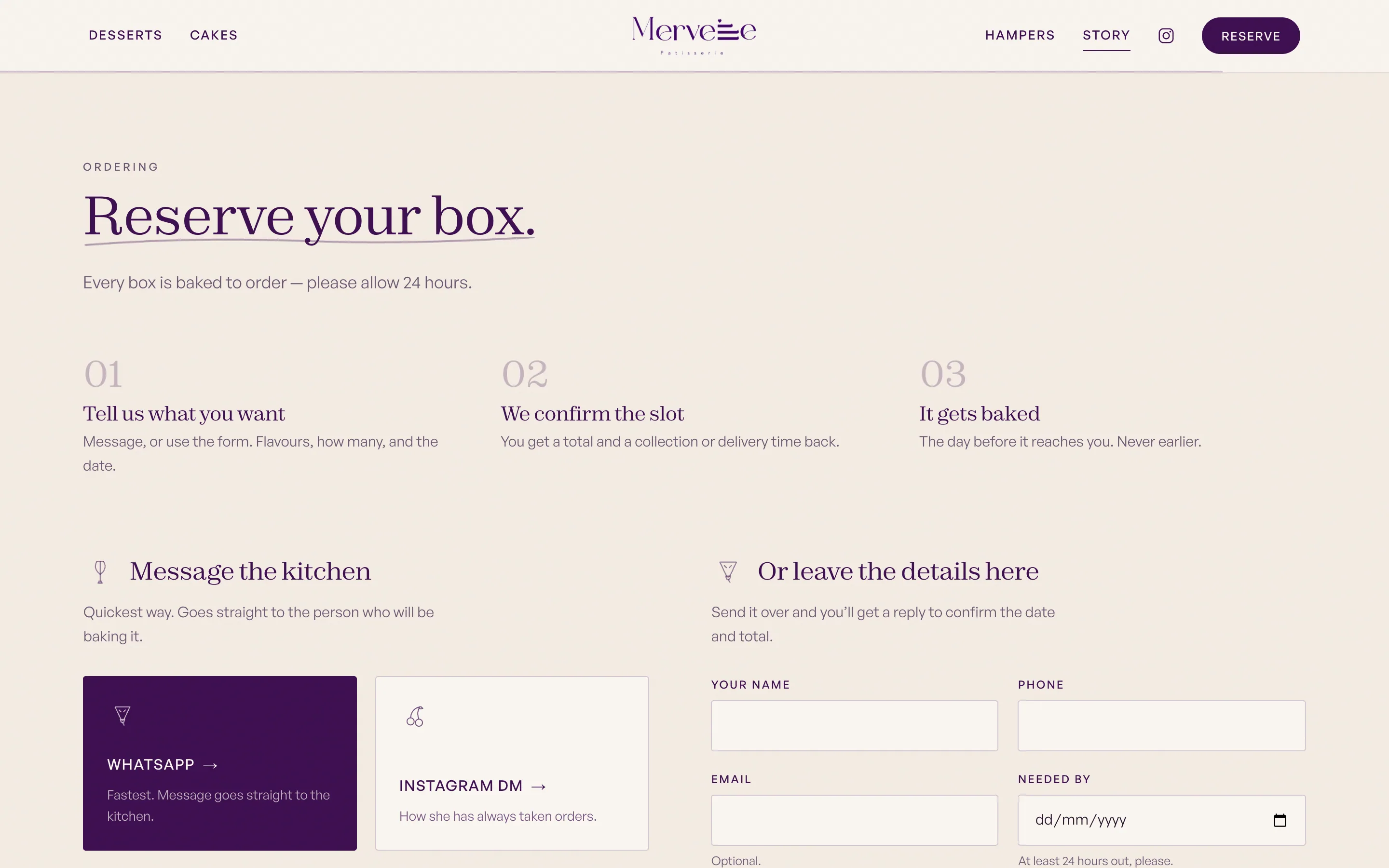Click the piping bag icon beside Or leave the details

pyautogui.click(x=728, y=572)
